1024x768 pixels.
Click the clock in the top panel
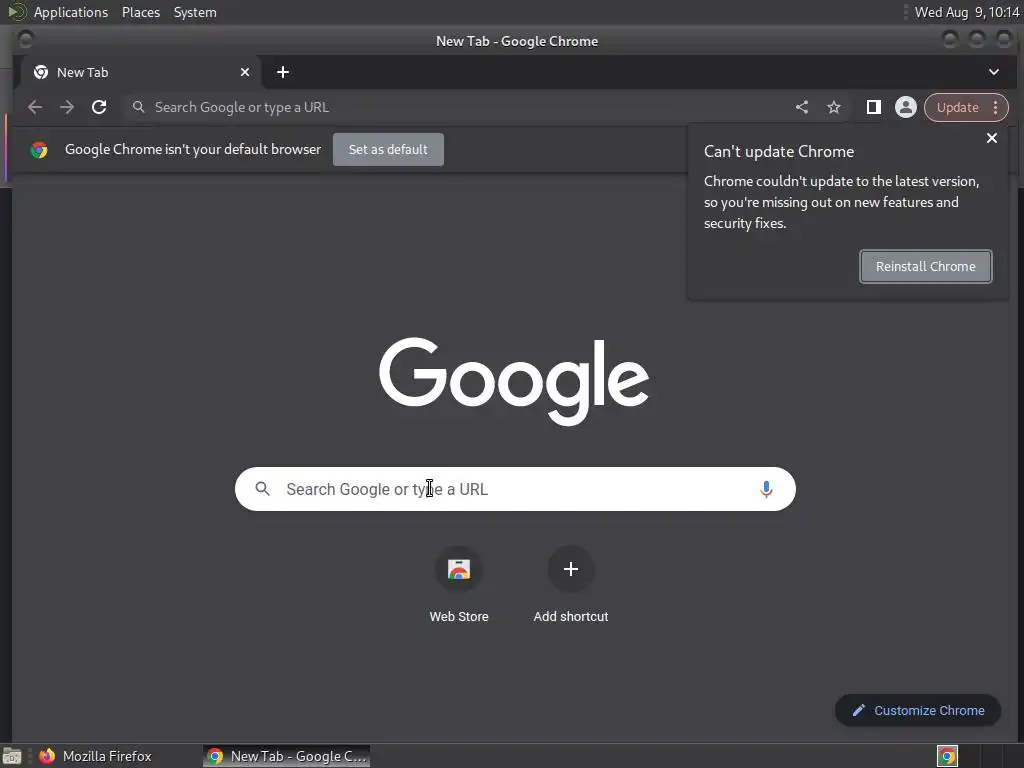click(x=967, y=12)
